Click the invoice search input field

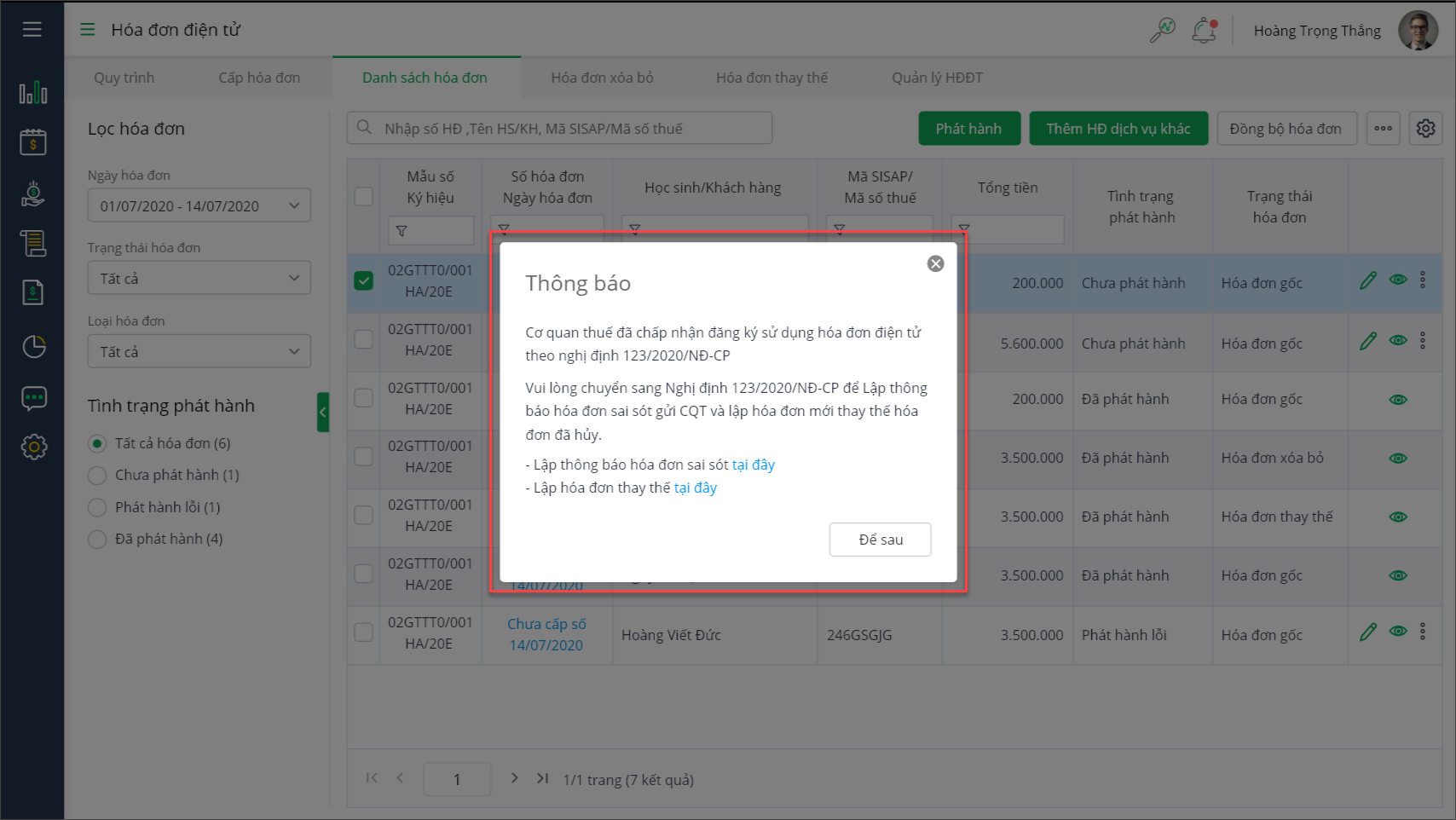pos(559,129)
